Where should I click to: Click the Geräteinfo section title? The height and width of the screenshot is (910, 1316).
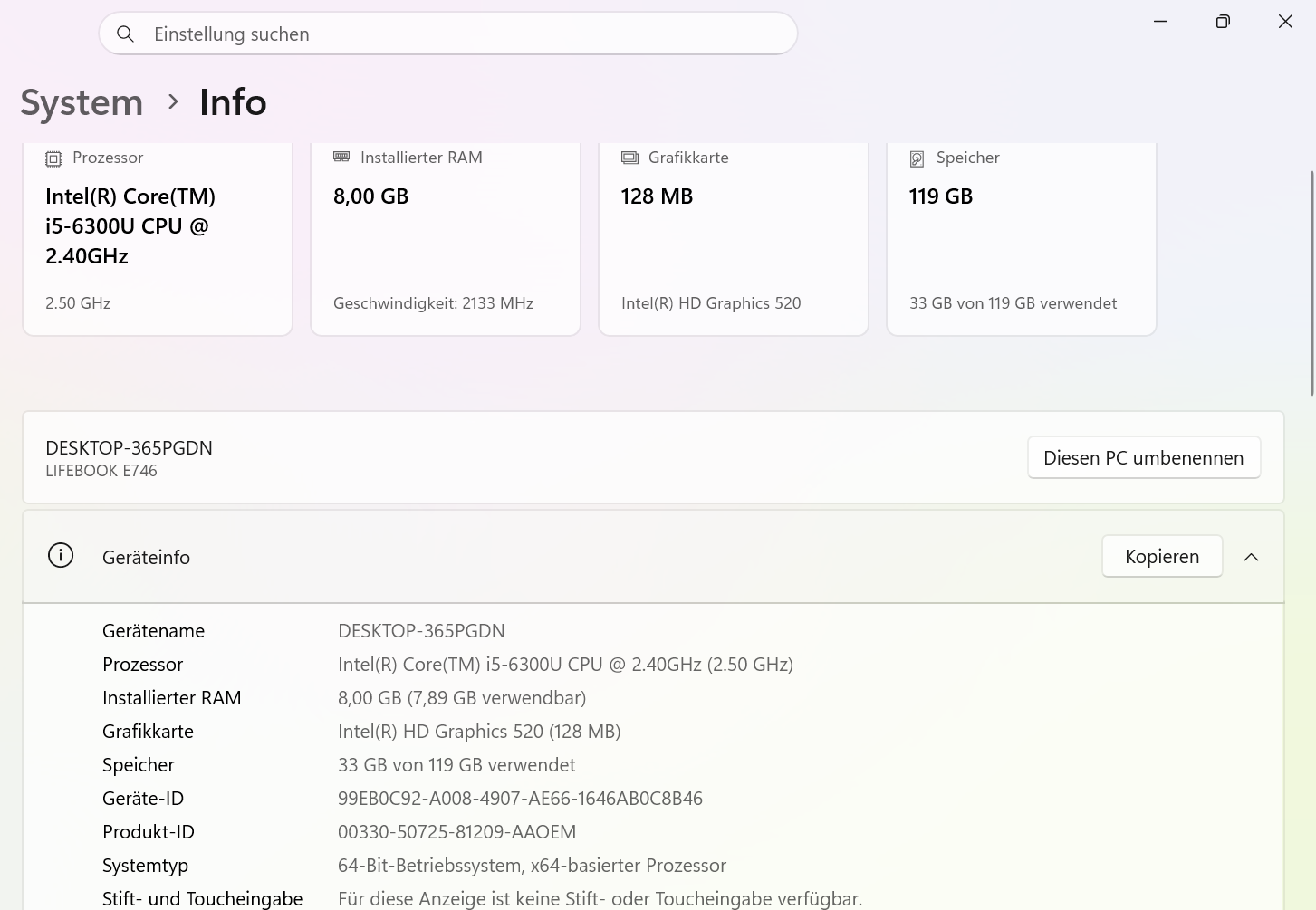pos(146,558)
